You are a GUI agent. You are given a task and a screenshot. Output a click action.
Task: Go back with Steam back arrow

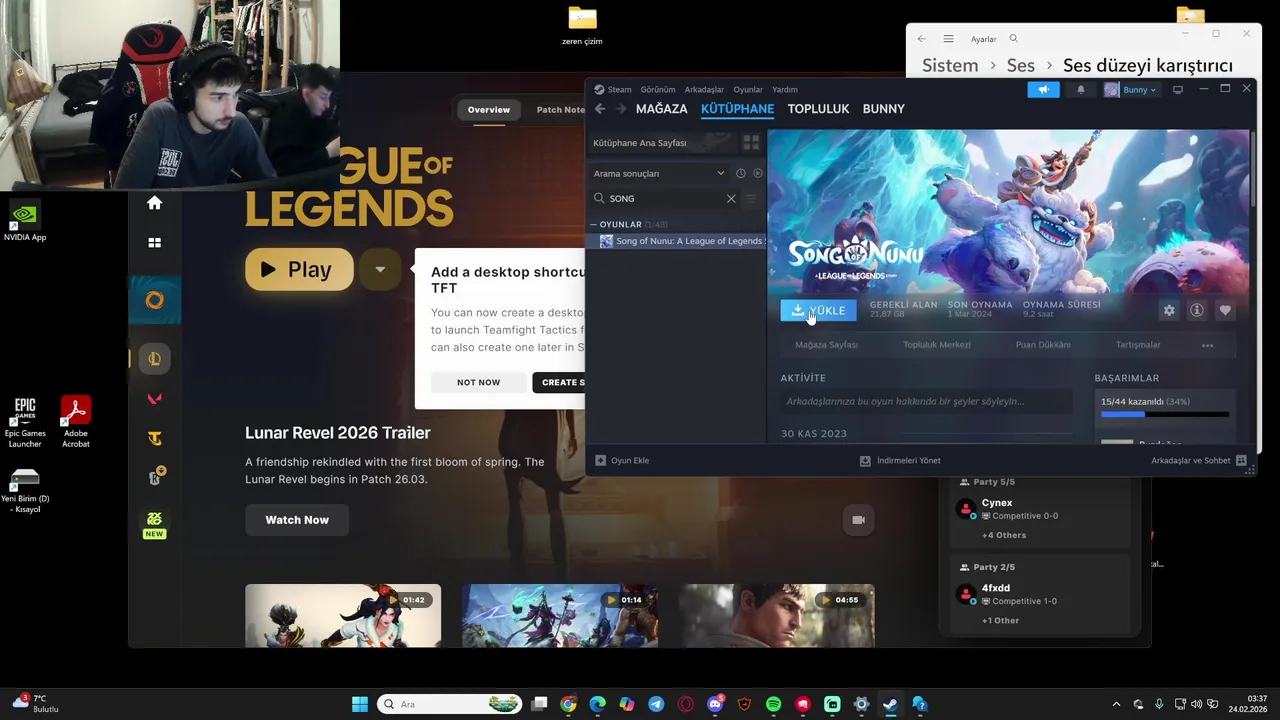pyautogui.click(x=600, y=109)
